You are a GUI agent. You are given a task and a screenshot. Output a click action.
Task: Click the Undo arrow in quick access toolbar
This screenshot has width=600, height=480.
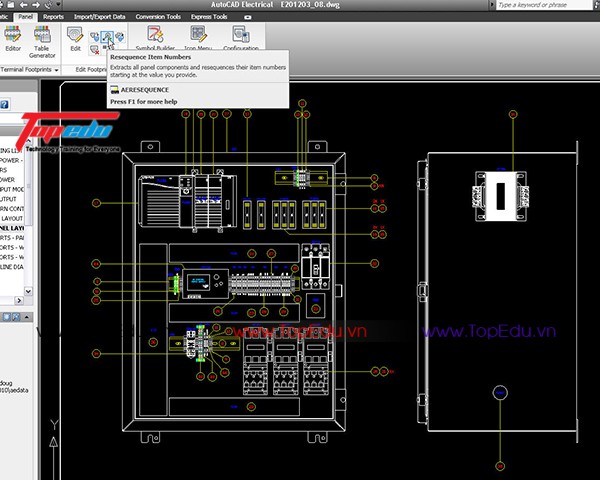[23, 5]
